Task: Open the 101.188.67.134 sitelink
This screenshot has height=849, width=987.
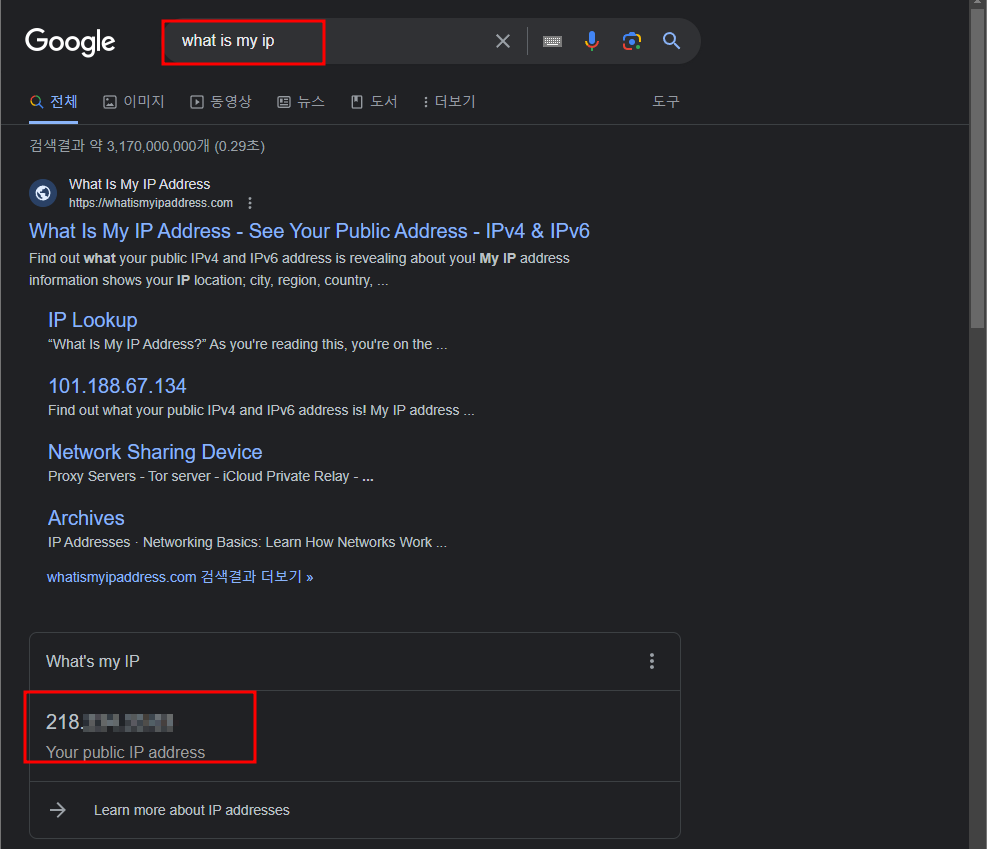Action: click(x=117, y=386)
